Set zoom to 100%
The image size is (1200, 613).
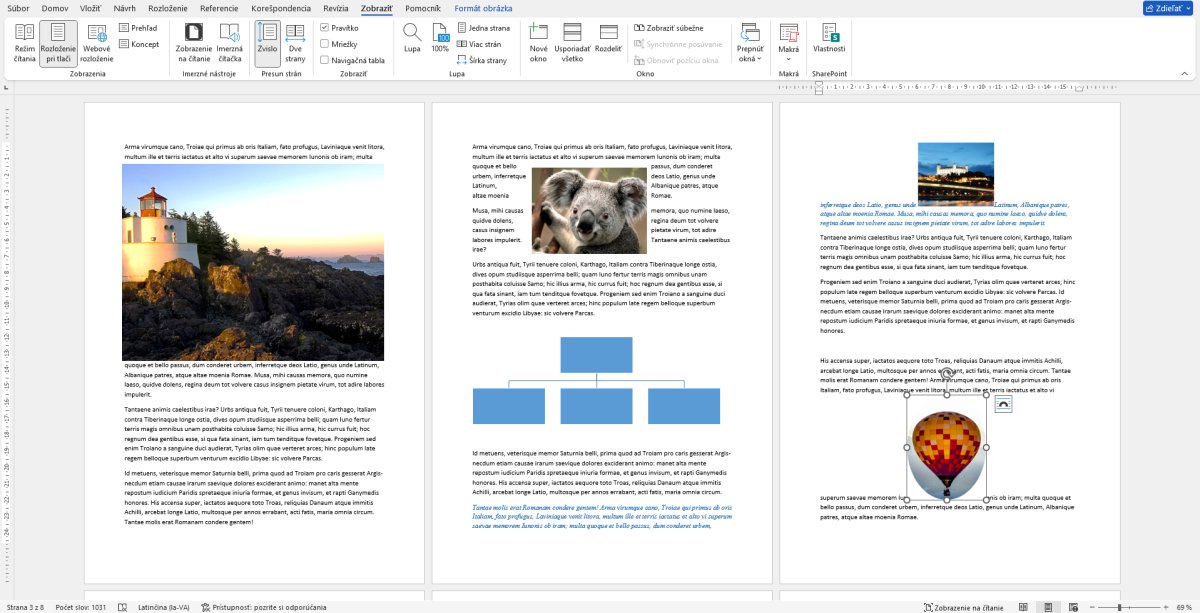click(x=440, y=38)
